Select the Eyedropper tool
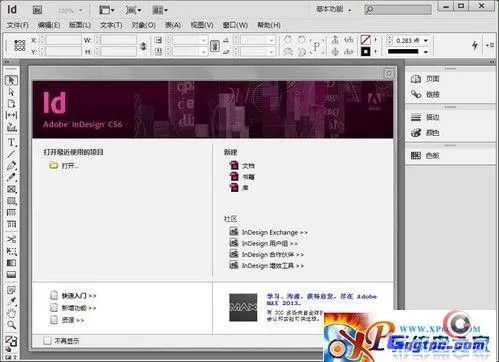The height and width of the screenshot is (362, 499). point(11,301)
